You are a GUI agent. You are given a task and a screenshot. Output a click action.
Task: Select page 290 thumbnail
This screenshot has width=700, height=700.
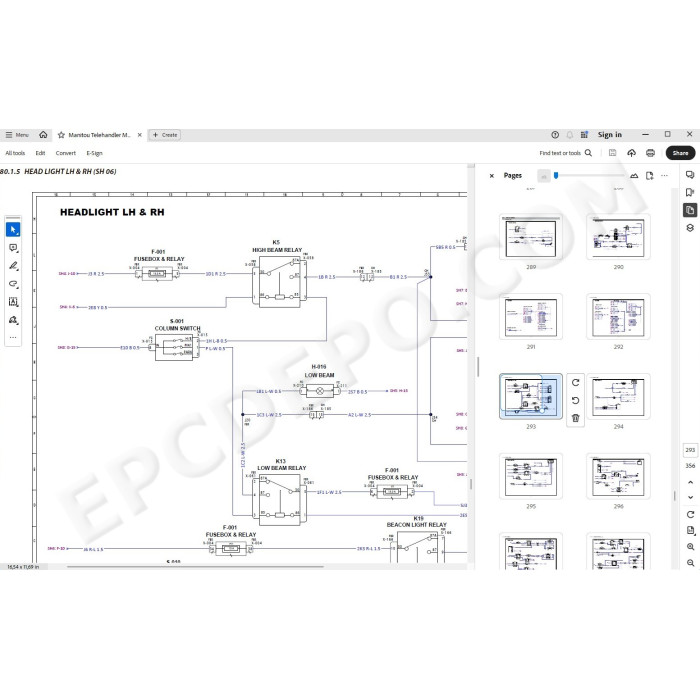pyautogui.click(x=618, y=238)
